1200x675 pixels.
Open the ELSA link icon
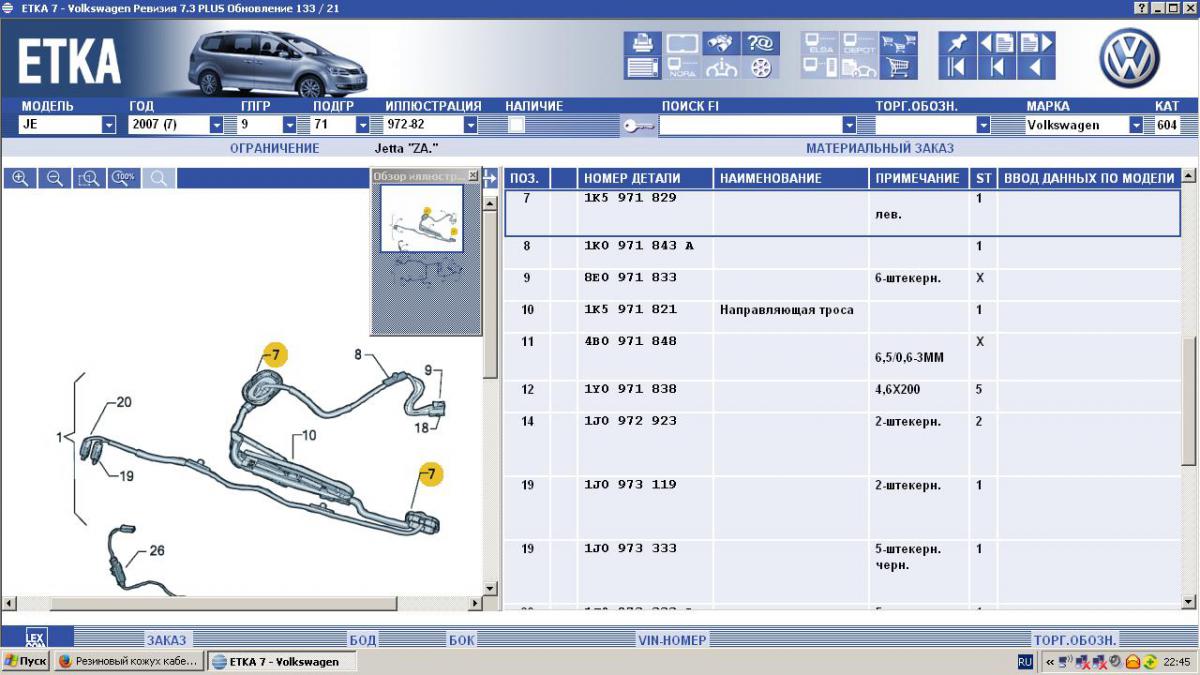[819, 43]
